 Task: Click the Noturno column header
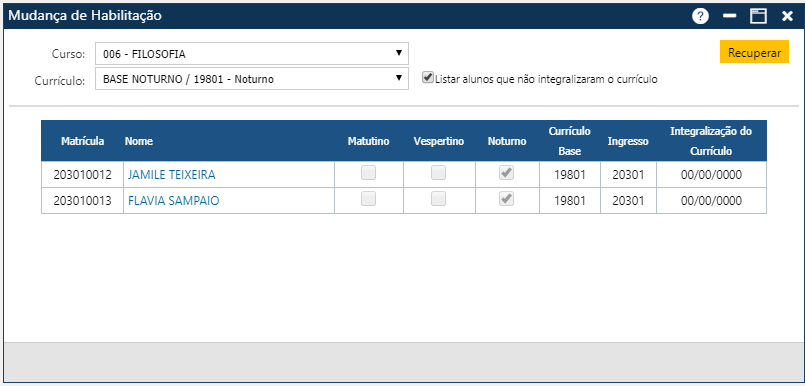click(507, 141)
